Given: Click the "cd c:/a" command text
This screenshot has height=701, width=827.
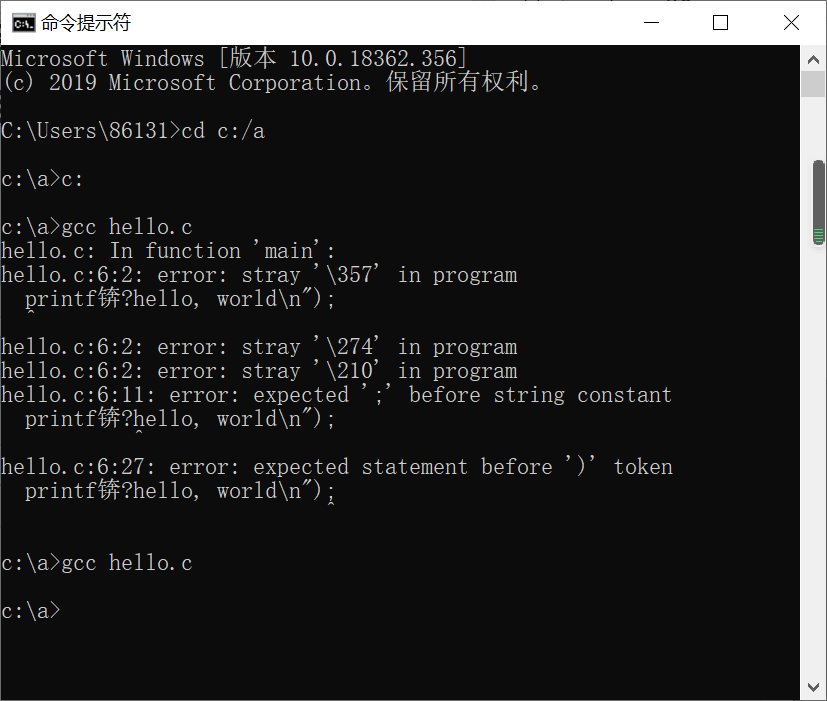Looking at the screenshot, I should tap(223, 131).
